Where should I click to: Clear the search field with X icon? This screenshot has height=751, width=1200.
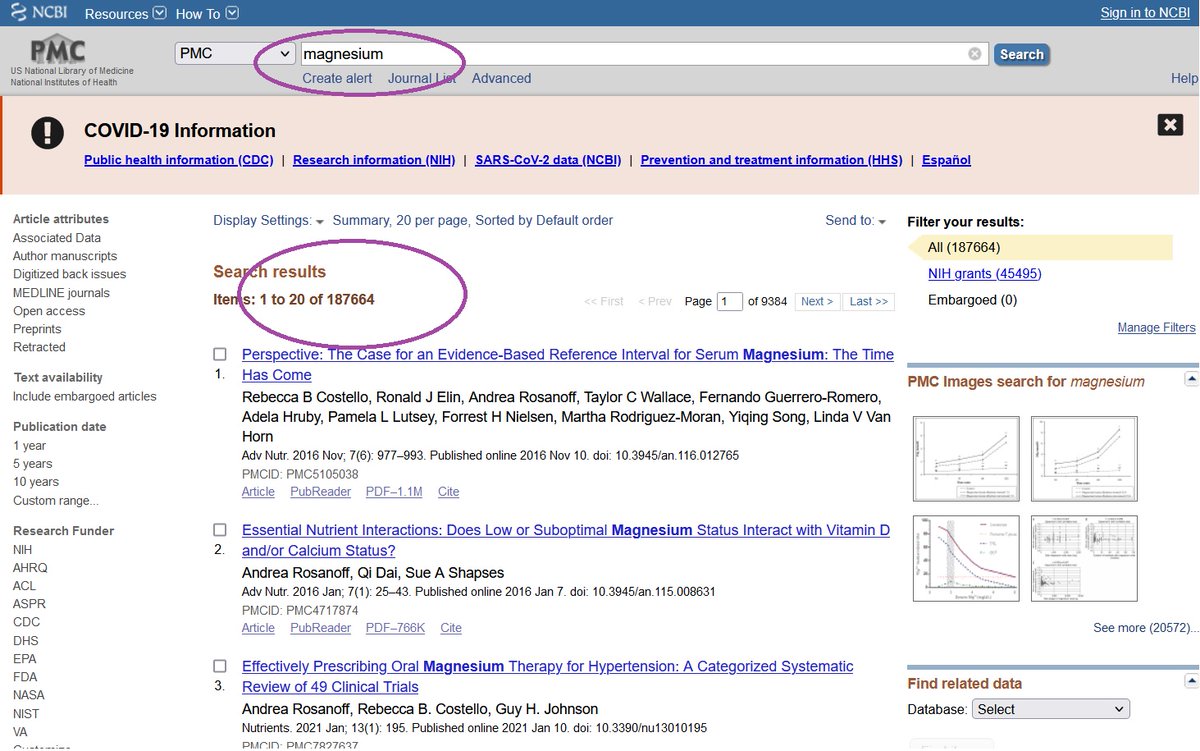[975, 54]
